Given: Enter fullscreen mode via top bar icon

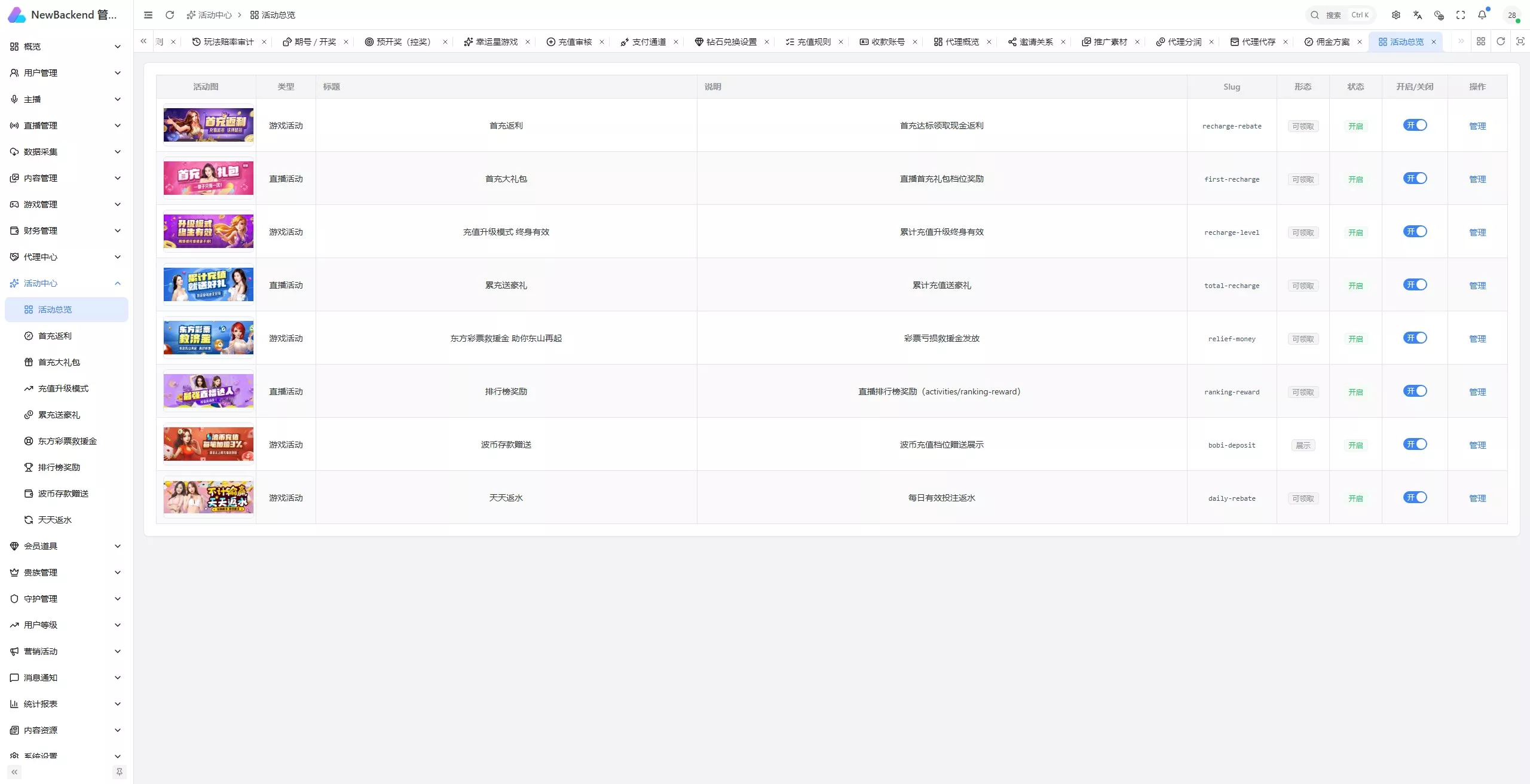Looking at the screenshot, I should (x=1461, y=15).
